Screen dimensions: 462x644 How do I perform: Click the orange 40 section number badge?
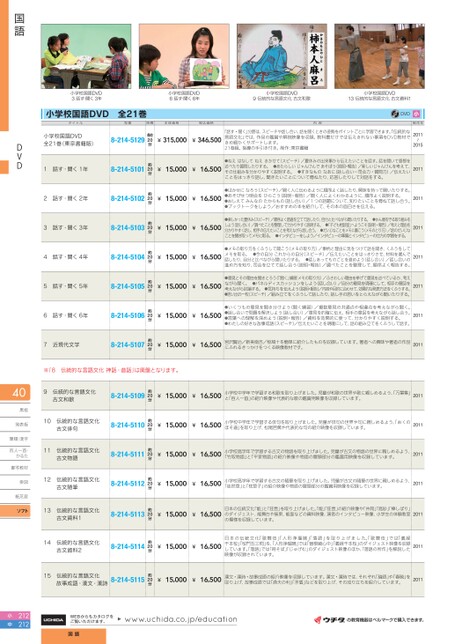pos(15,392)
